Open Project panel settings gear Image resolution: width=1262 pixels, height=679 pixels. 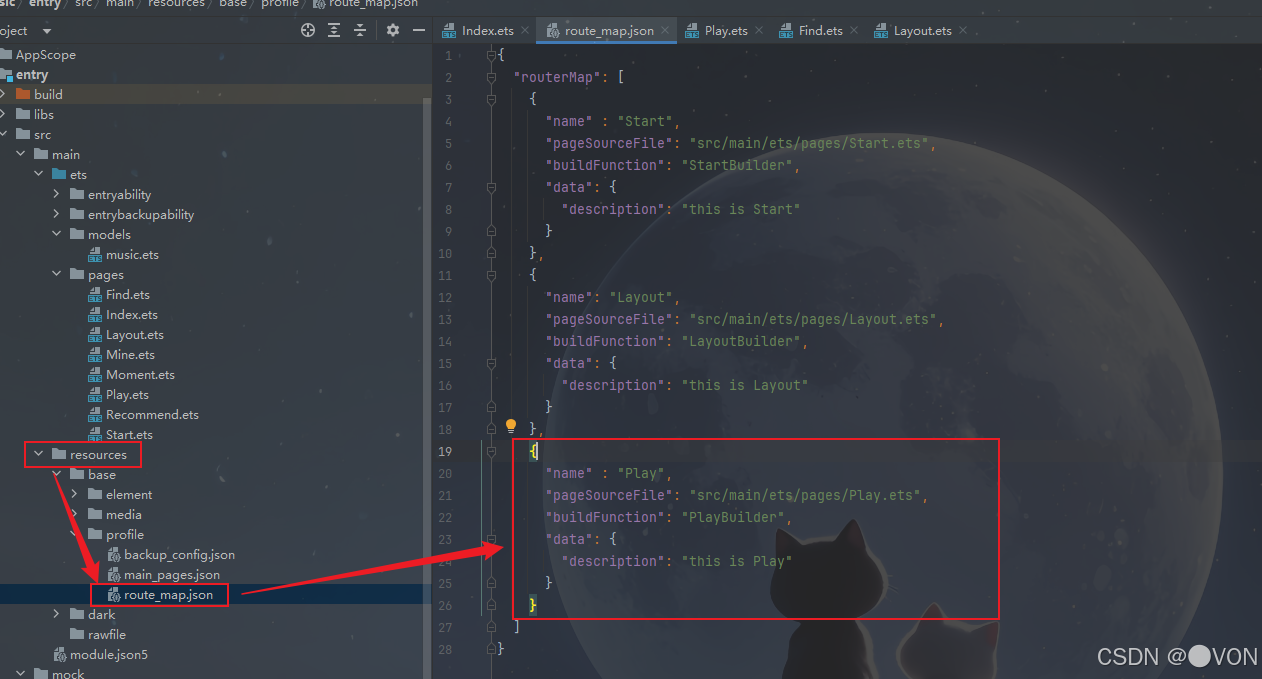(x=393, y=30)
